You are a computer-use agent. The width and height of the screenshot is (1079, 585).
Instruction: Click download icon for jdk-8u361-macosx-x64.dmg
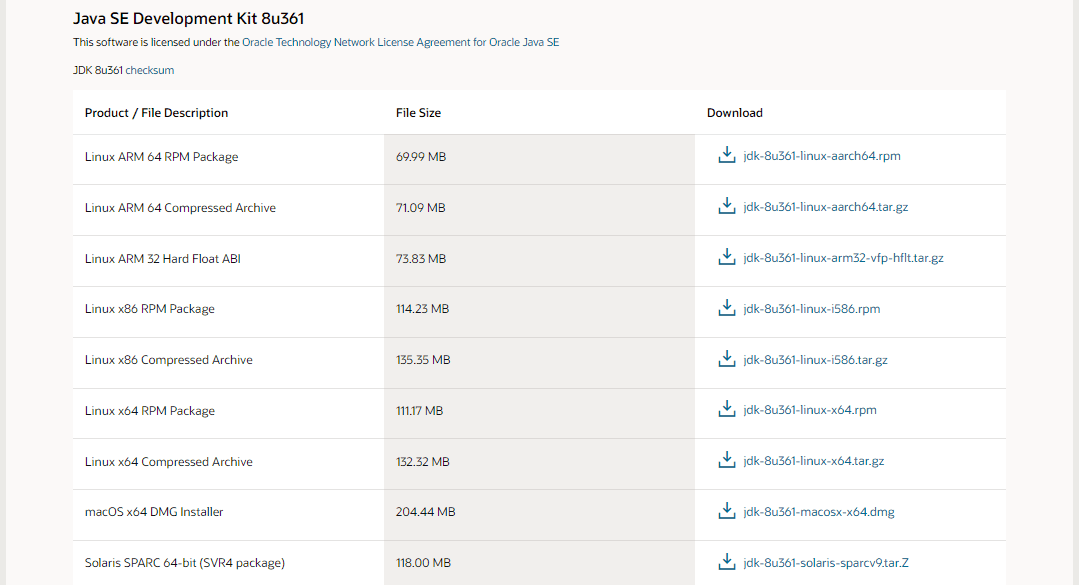coord(727,511)
